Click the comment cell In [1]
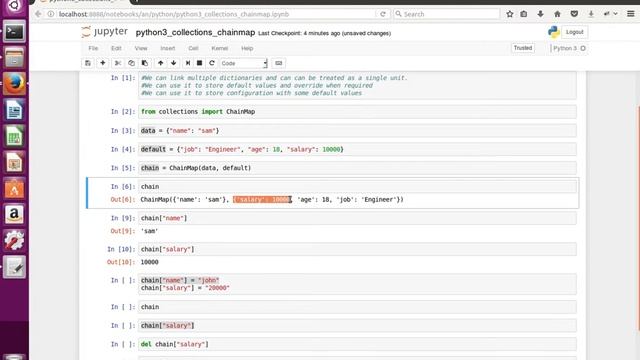640x360 pixels. coord(357,85)
